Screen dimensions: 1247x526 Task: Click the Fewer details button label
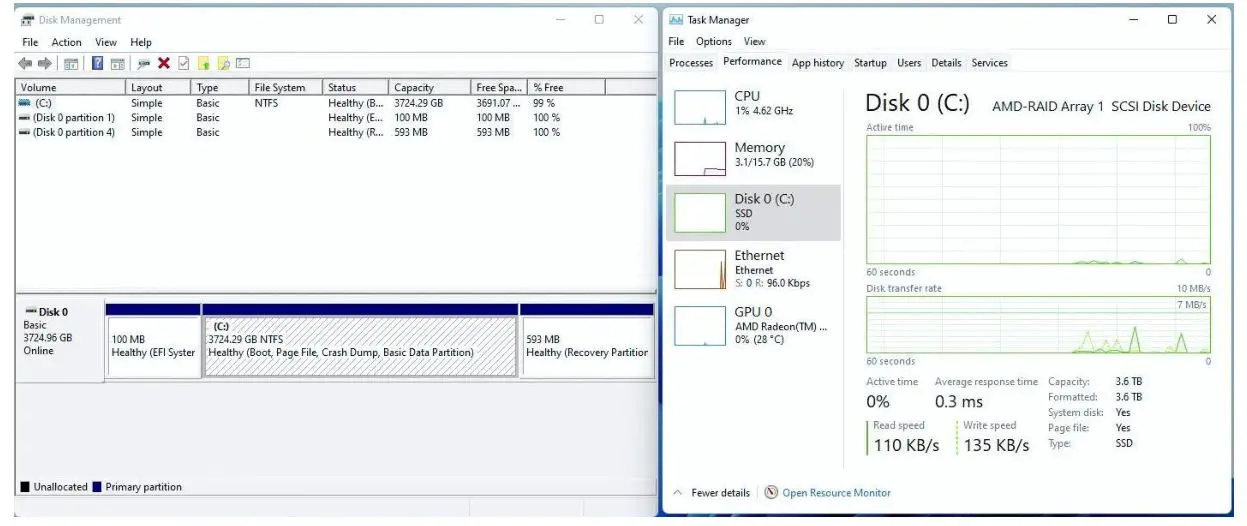click(x=720, y=492)
